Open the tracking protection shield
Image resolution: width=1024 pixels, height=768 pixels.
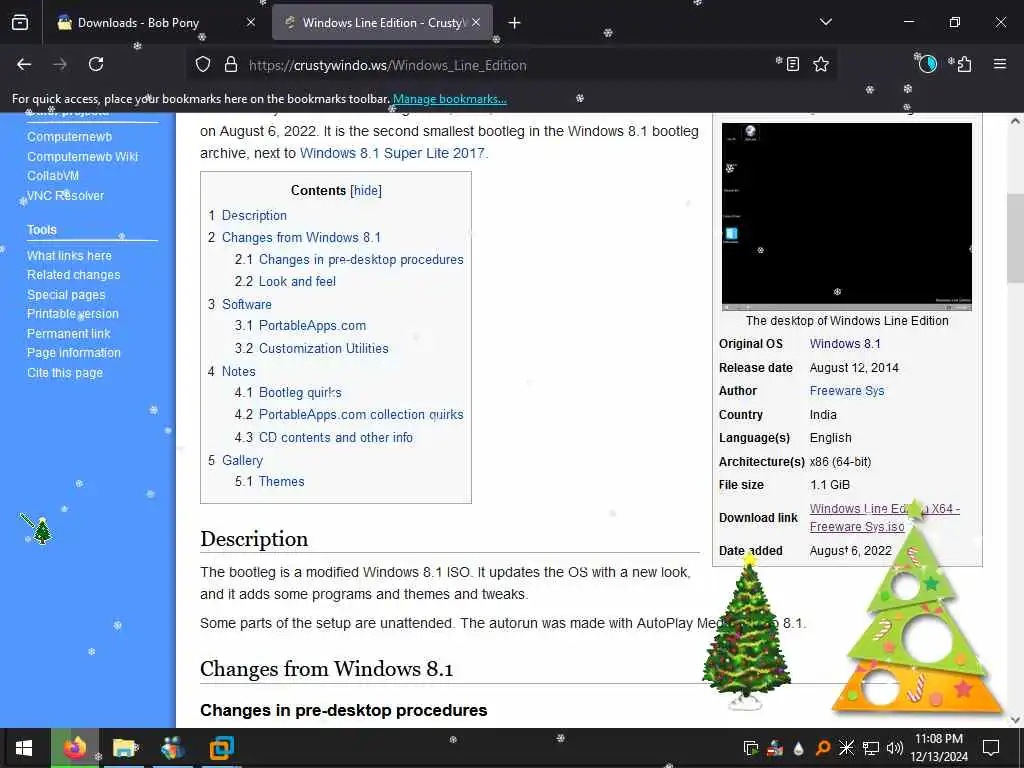pos(203,65)
